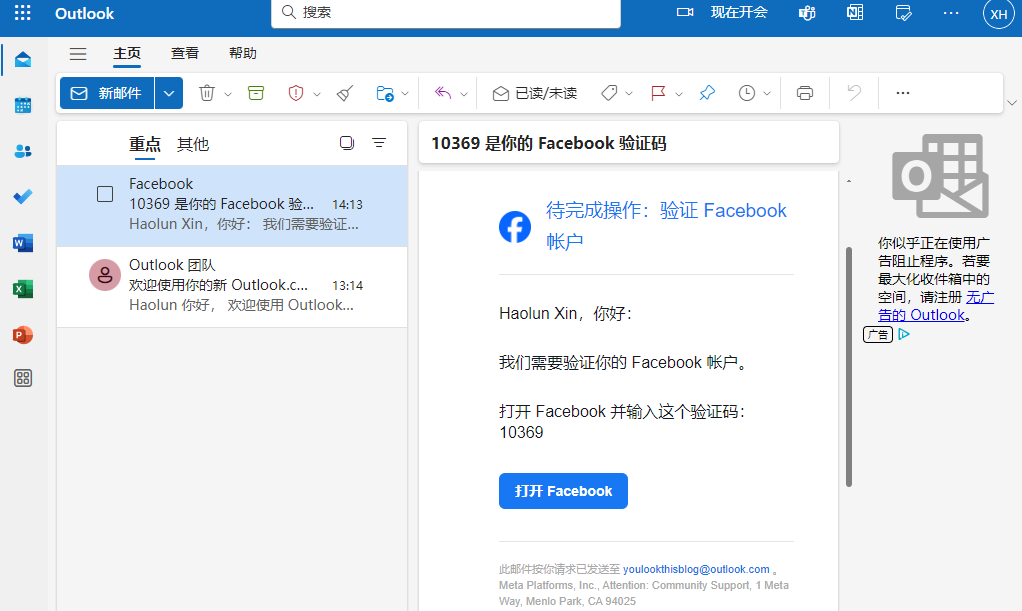Expand delete options dropdown
The image size is (1022, 611).
tap(227, 94)
